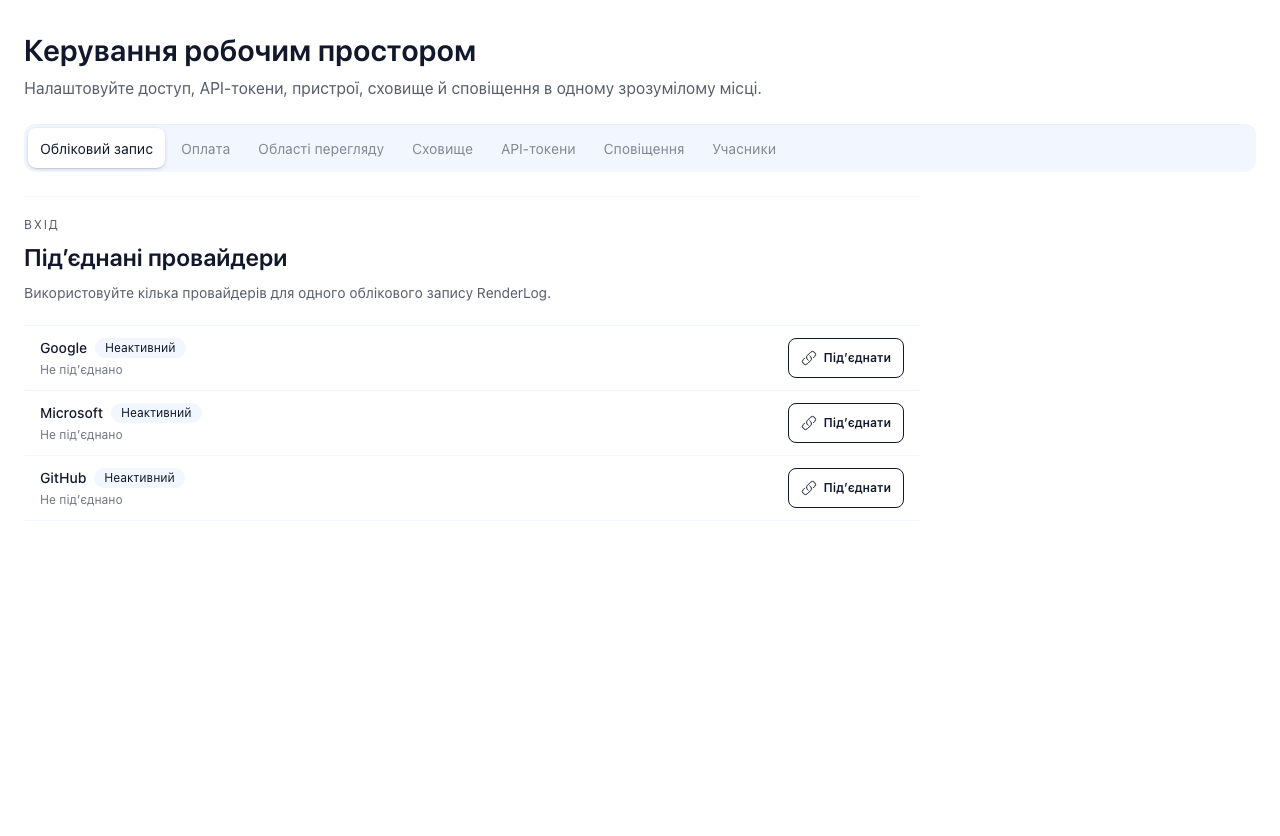Viewport: 1280px width, 836px height.
Task: Go to the Сховище tab
Action: point(442,149)
